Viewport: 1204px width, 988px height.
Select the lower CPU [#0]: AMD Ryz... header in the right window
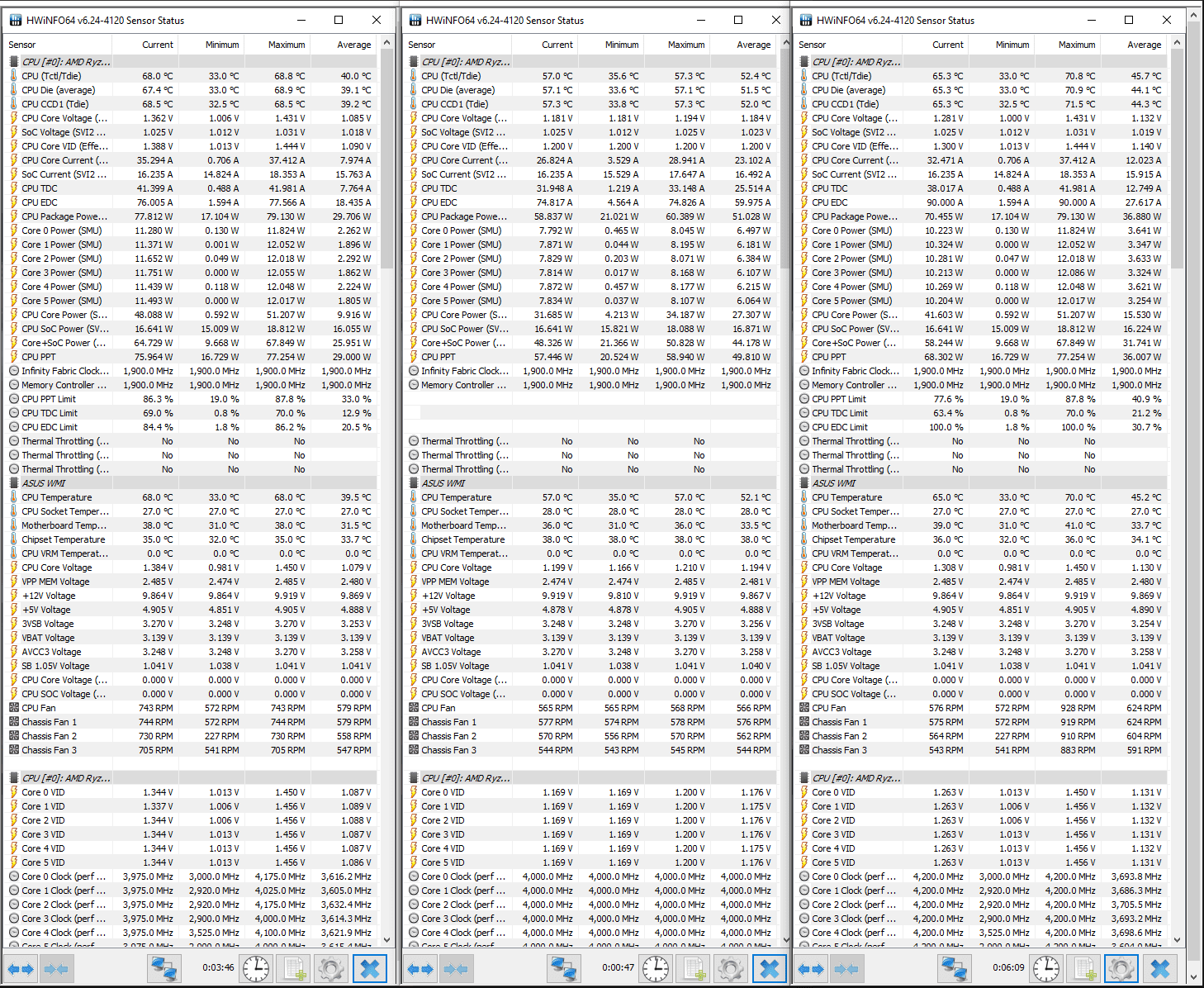click(981, 778)
